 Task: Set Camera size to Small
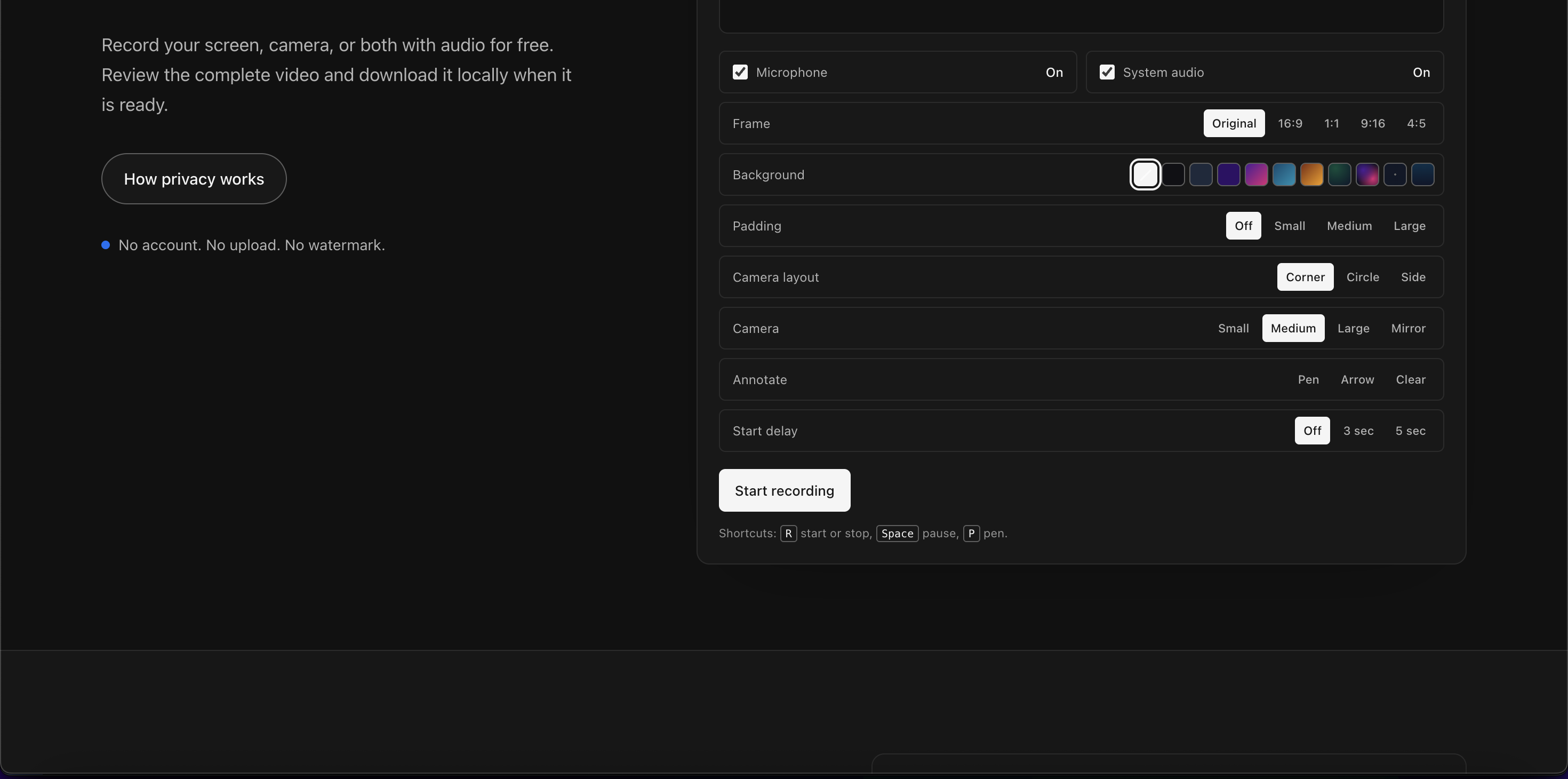click(1233, 328)
